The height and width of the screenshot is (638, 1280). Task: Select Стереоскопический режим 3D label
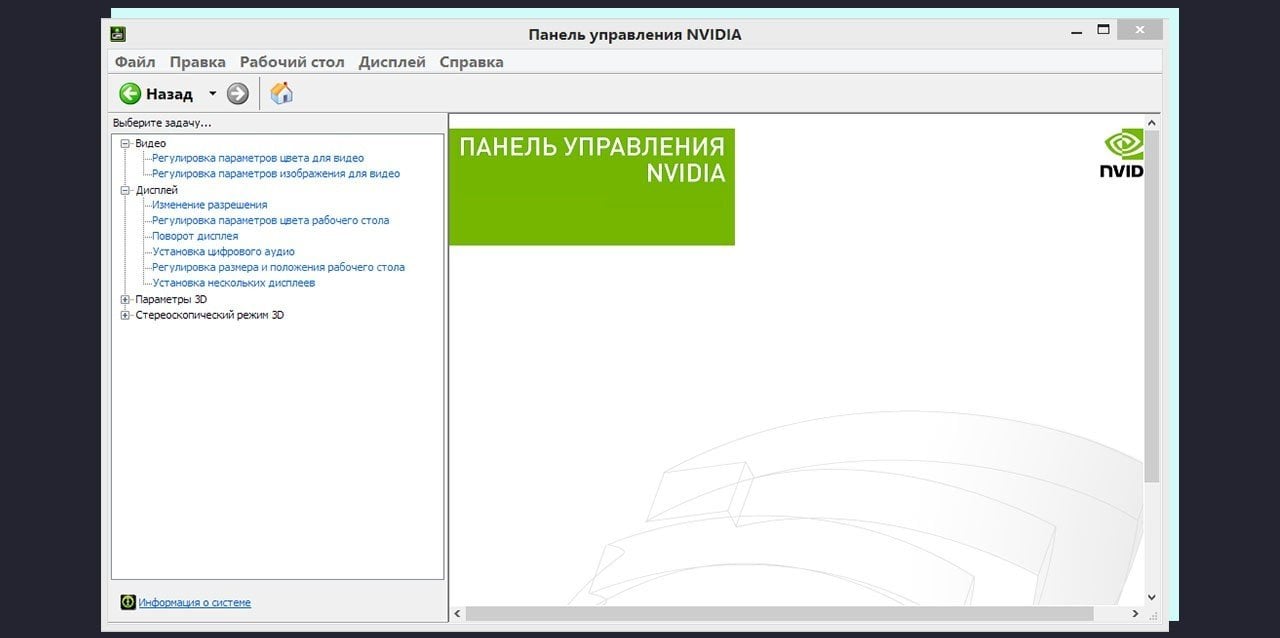210,315
